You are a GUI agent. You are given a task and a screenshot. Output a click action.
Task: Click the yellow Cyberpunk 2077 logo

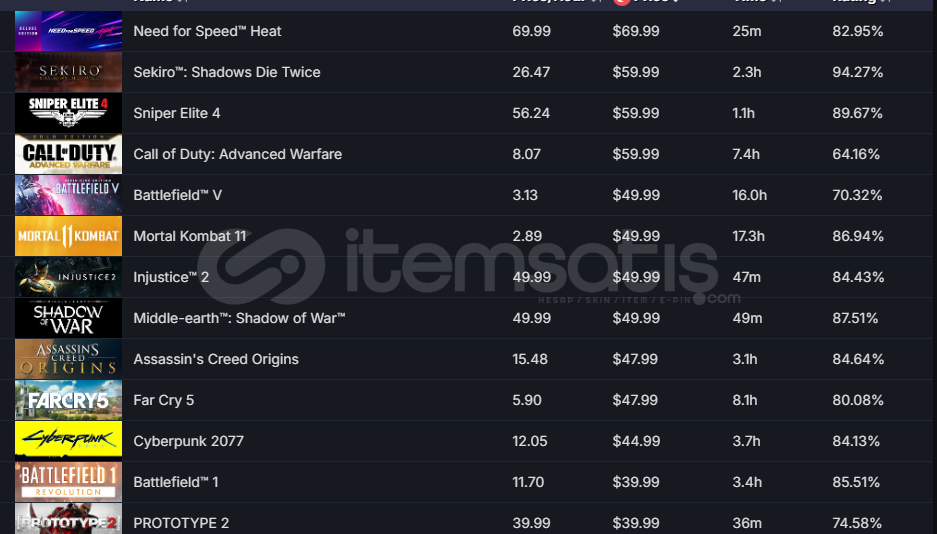click(68, 441)
